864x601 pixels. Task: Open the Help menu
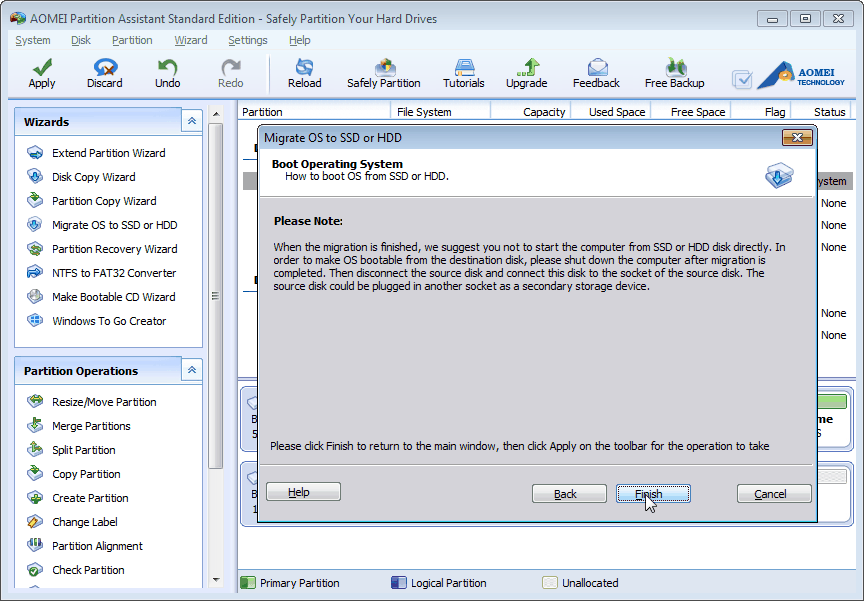299,40
